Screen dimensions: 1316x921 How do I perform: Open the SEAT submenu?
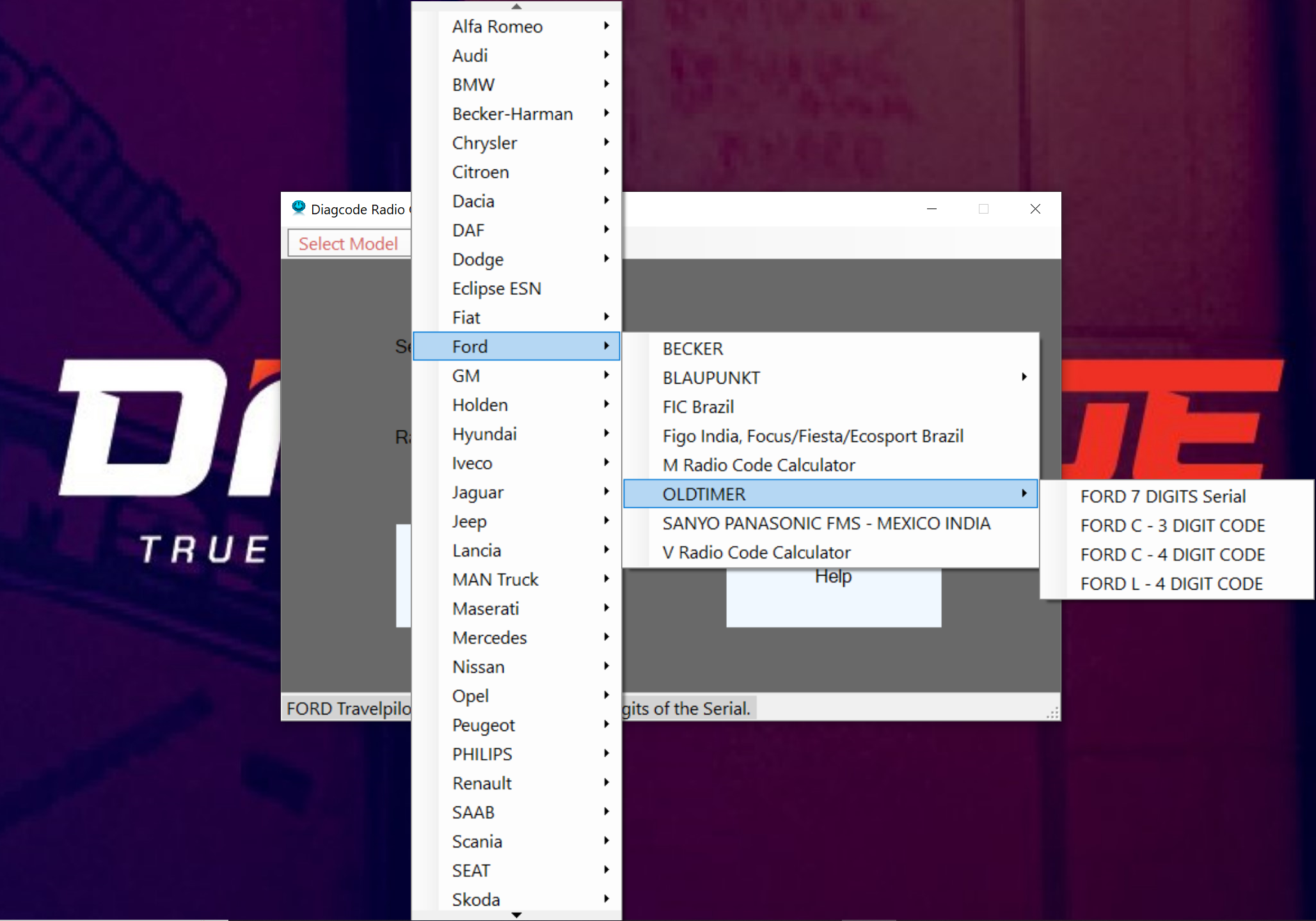pos(516,870)
